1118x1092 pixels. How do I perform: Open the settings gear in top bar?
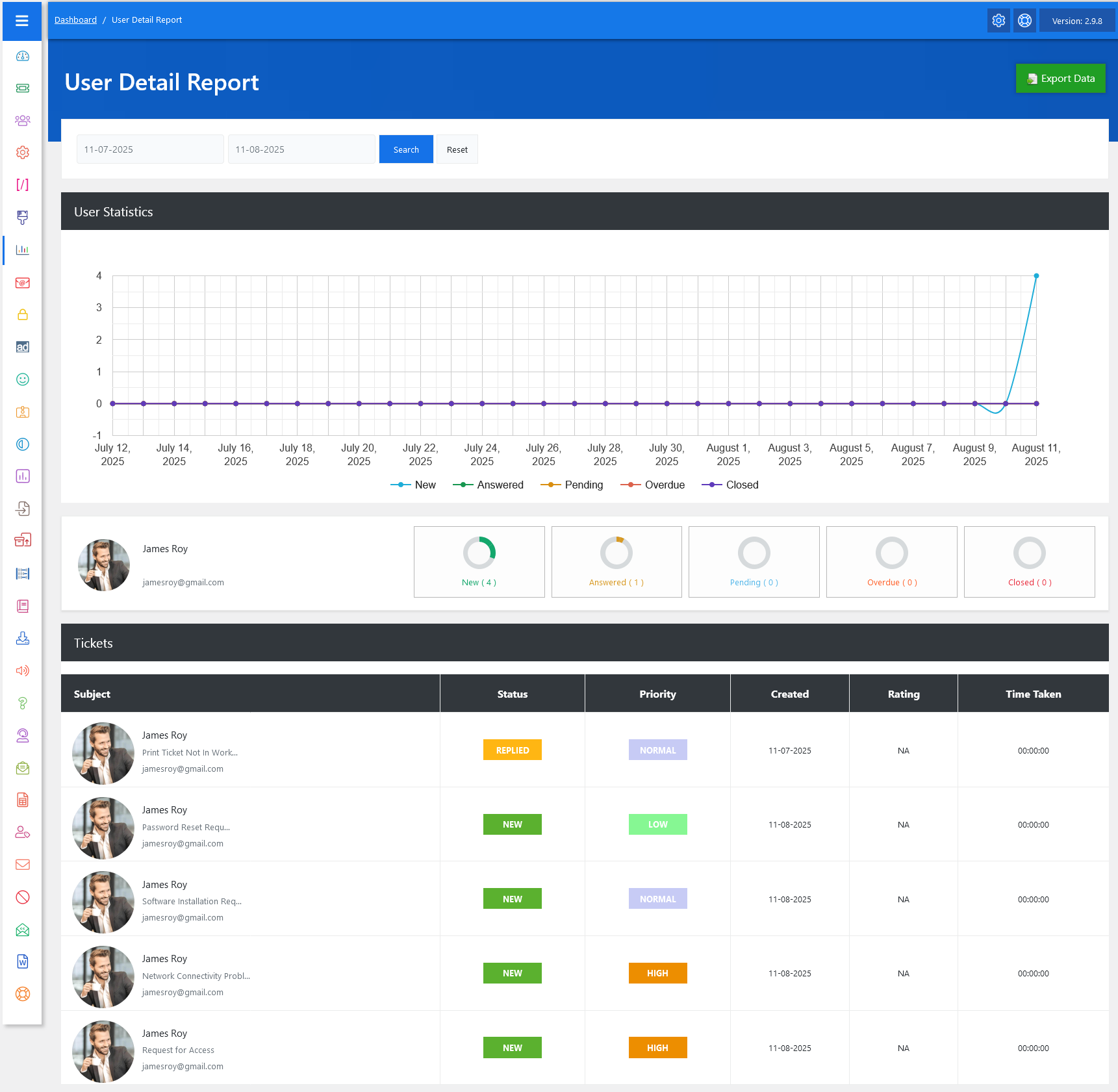(998, 21)
